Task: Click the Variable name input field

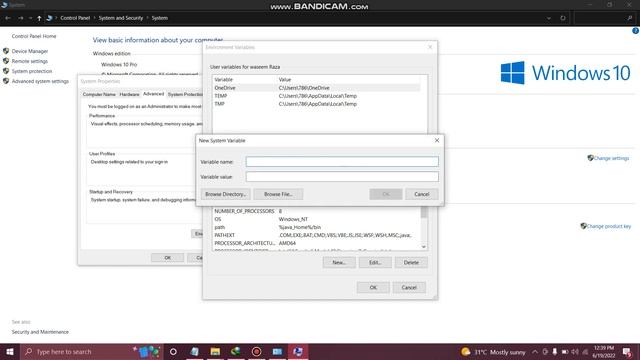Action: [x=342, y=162]
